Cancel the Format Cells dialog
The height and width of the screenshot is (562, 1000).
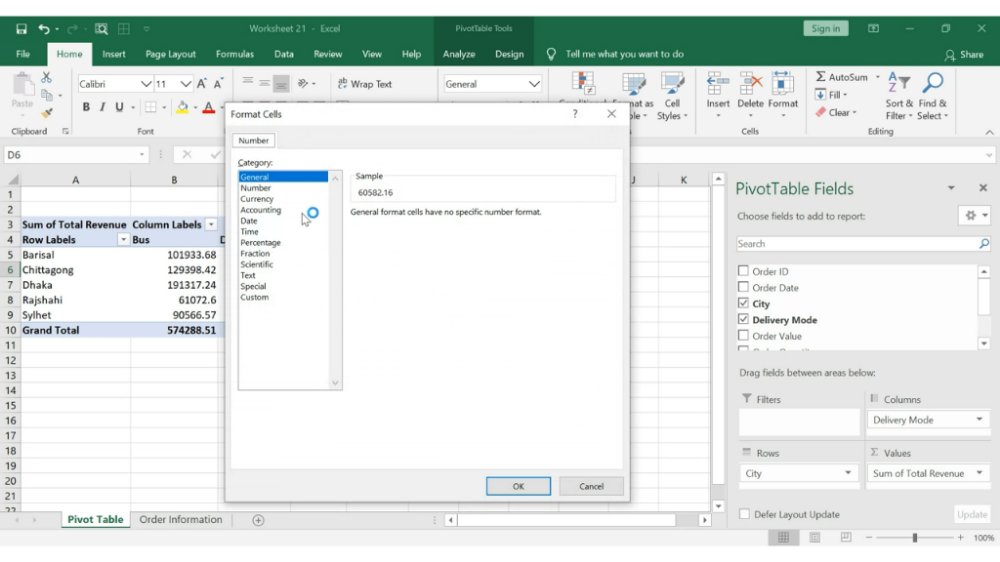click(x=591, y=486)
